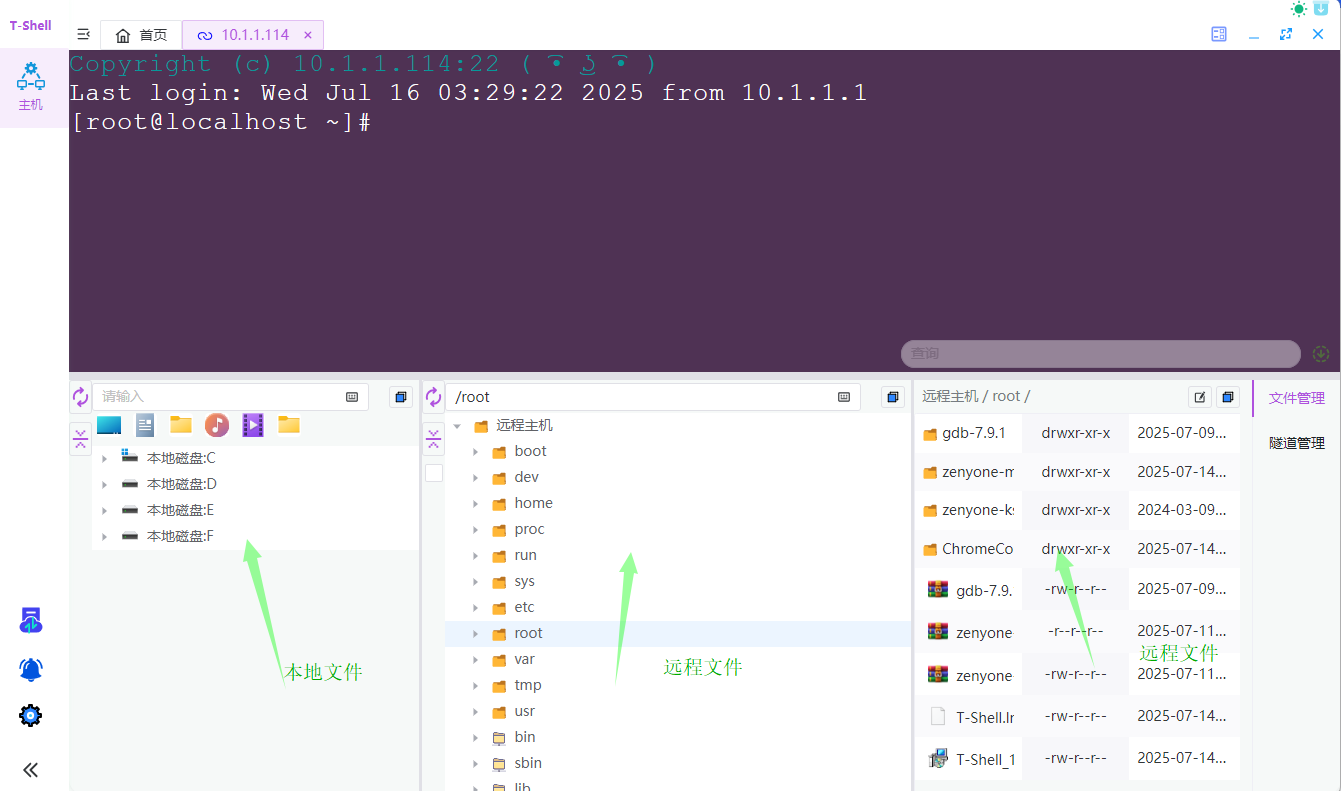Click the layout icon in title bar

(x=1219, y=34)
